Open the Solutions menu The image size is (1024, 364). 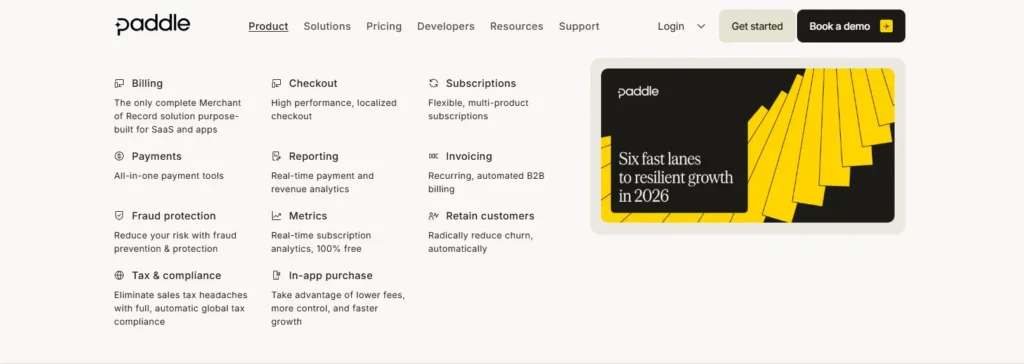pyautogui.click(x=327, y=26)
